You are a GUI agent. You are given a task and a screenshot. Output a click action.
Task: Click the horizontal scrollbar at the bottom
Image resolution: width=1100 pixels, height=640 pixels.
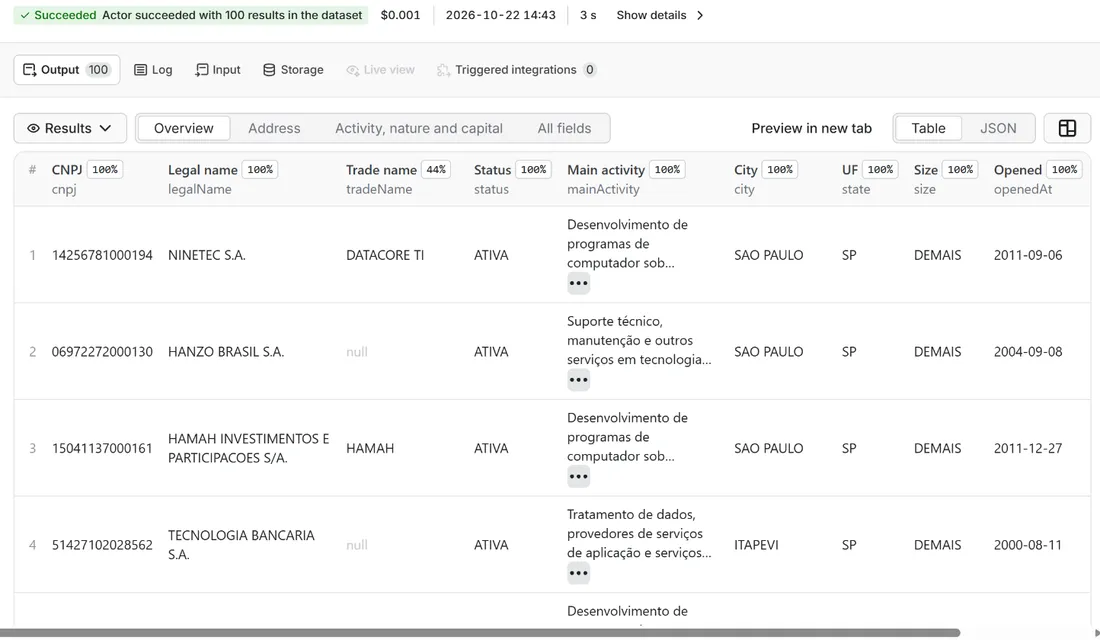coord(480,633)
